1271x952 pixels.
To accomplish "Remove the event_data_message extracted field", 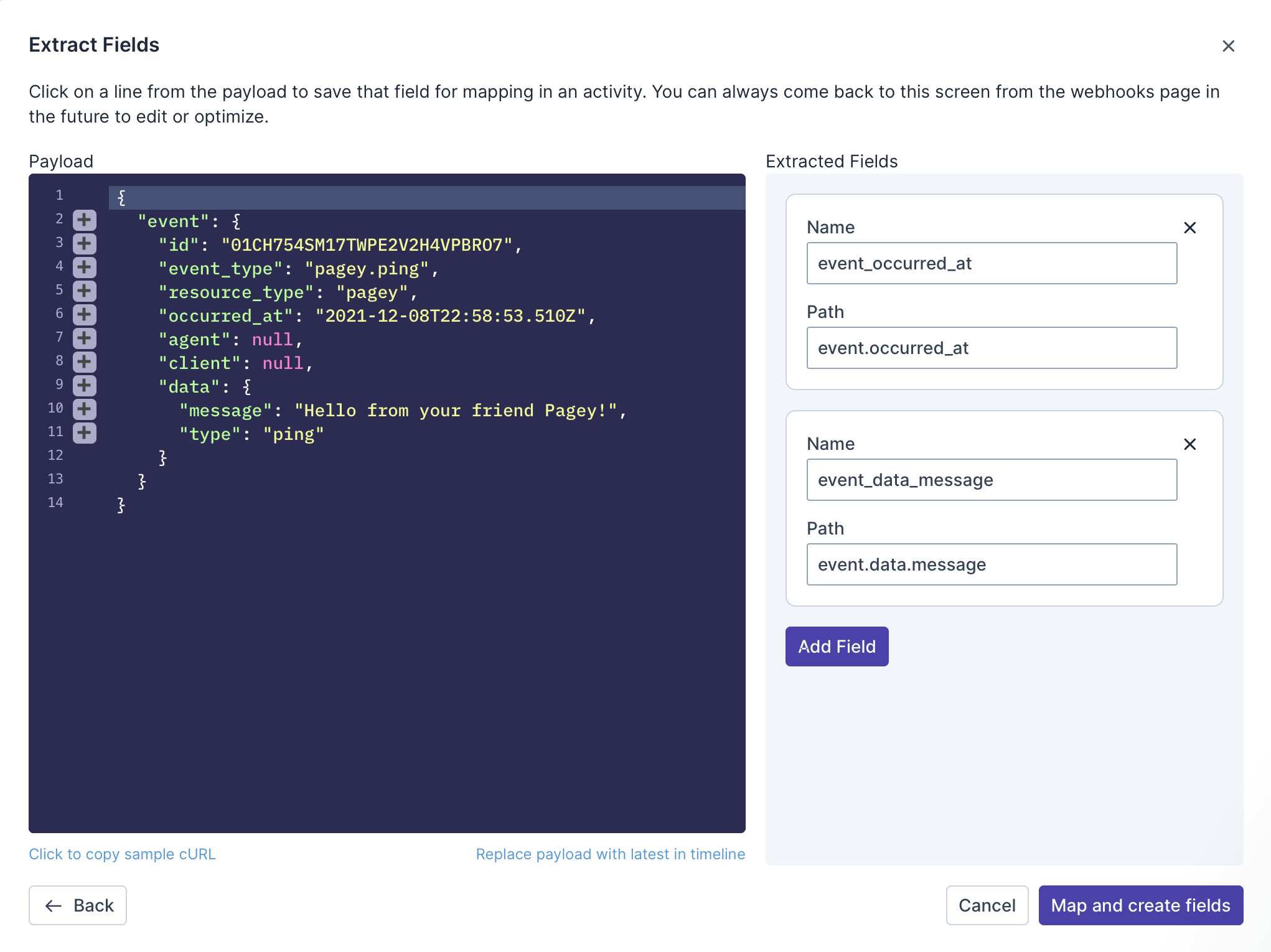I will coord(1189,444).
